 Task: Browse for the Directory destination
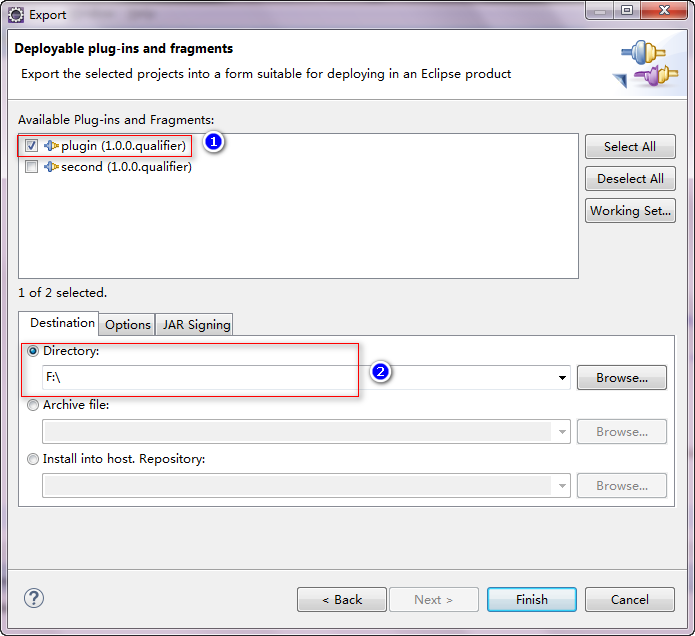tap(621, 378)
